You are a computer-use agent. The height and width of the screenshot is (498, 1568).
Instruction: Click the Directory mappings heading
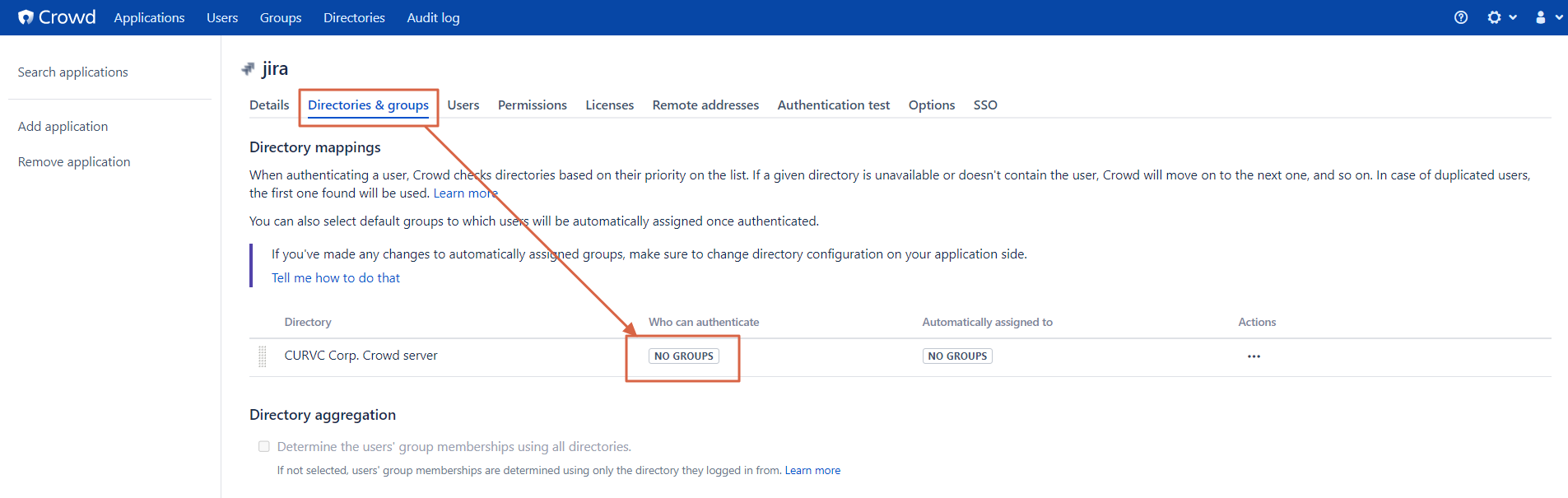315,147
